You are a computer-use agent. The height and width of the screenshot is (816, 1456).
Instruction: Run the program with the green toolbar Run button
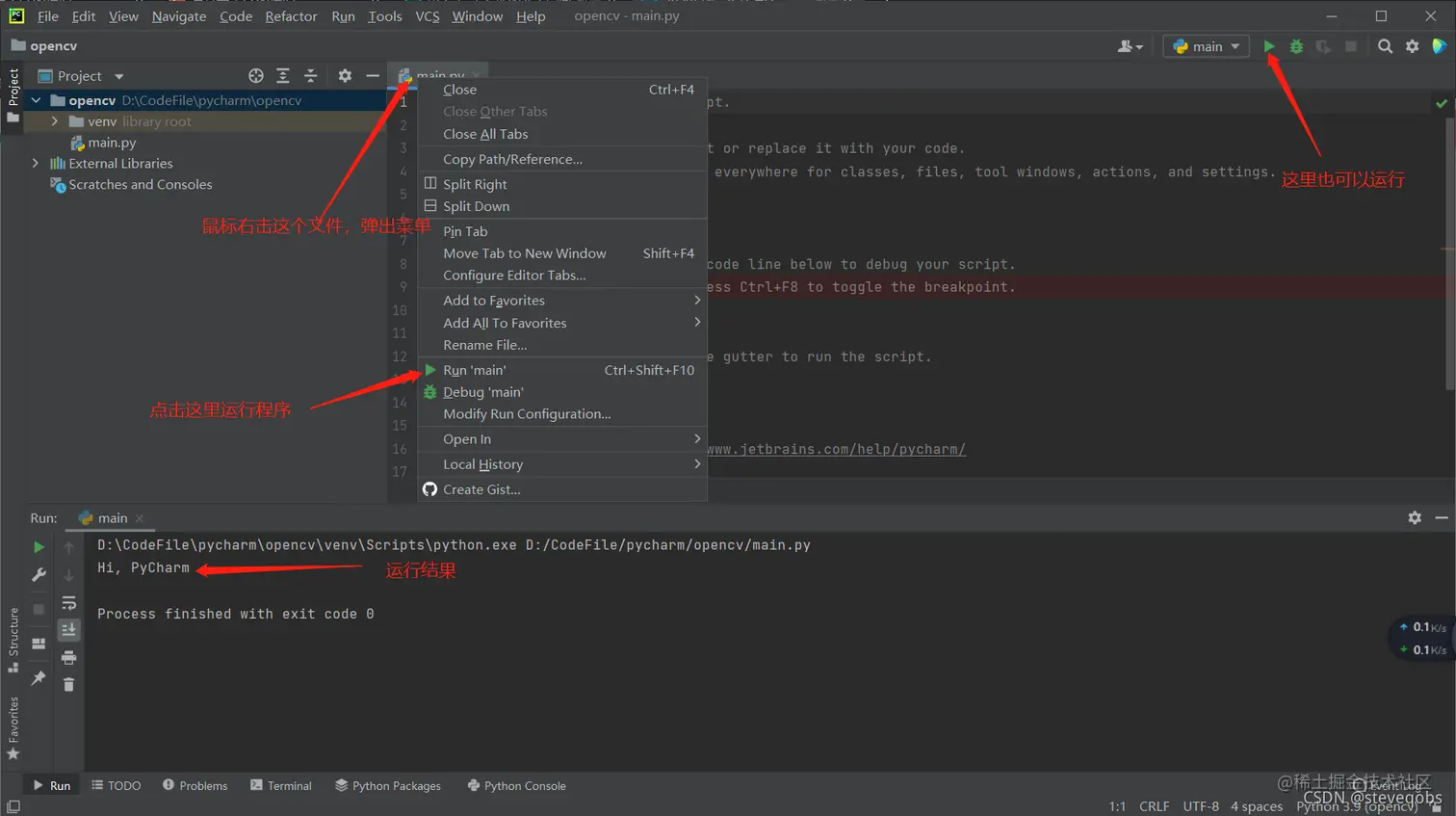(x=1269, y=46)
